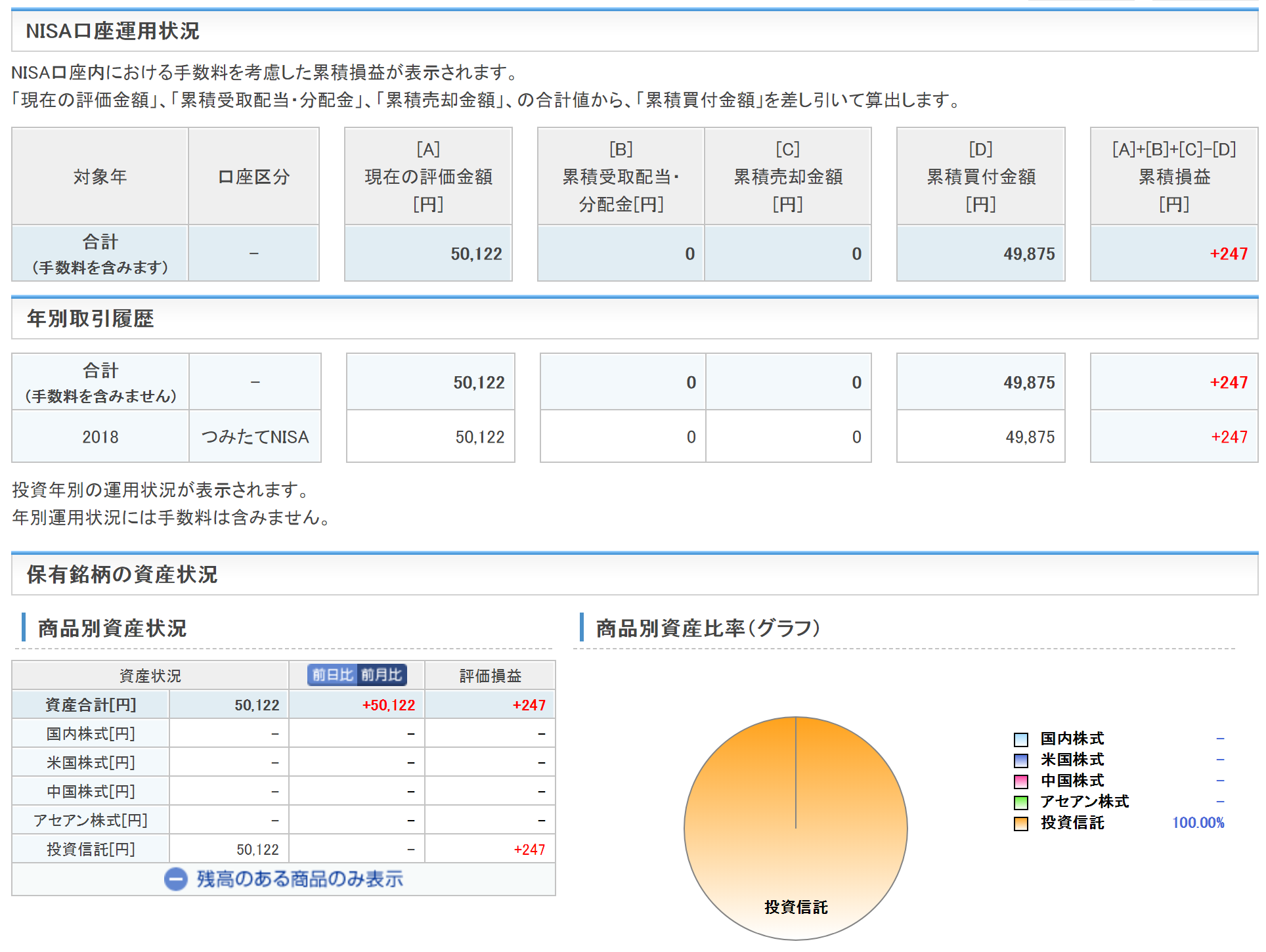This screenshot has width=1266, height=952.
Task: Switch to 前月比 month-over-month toggle
Action: point(382,675)
